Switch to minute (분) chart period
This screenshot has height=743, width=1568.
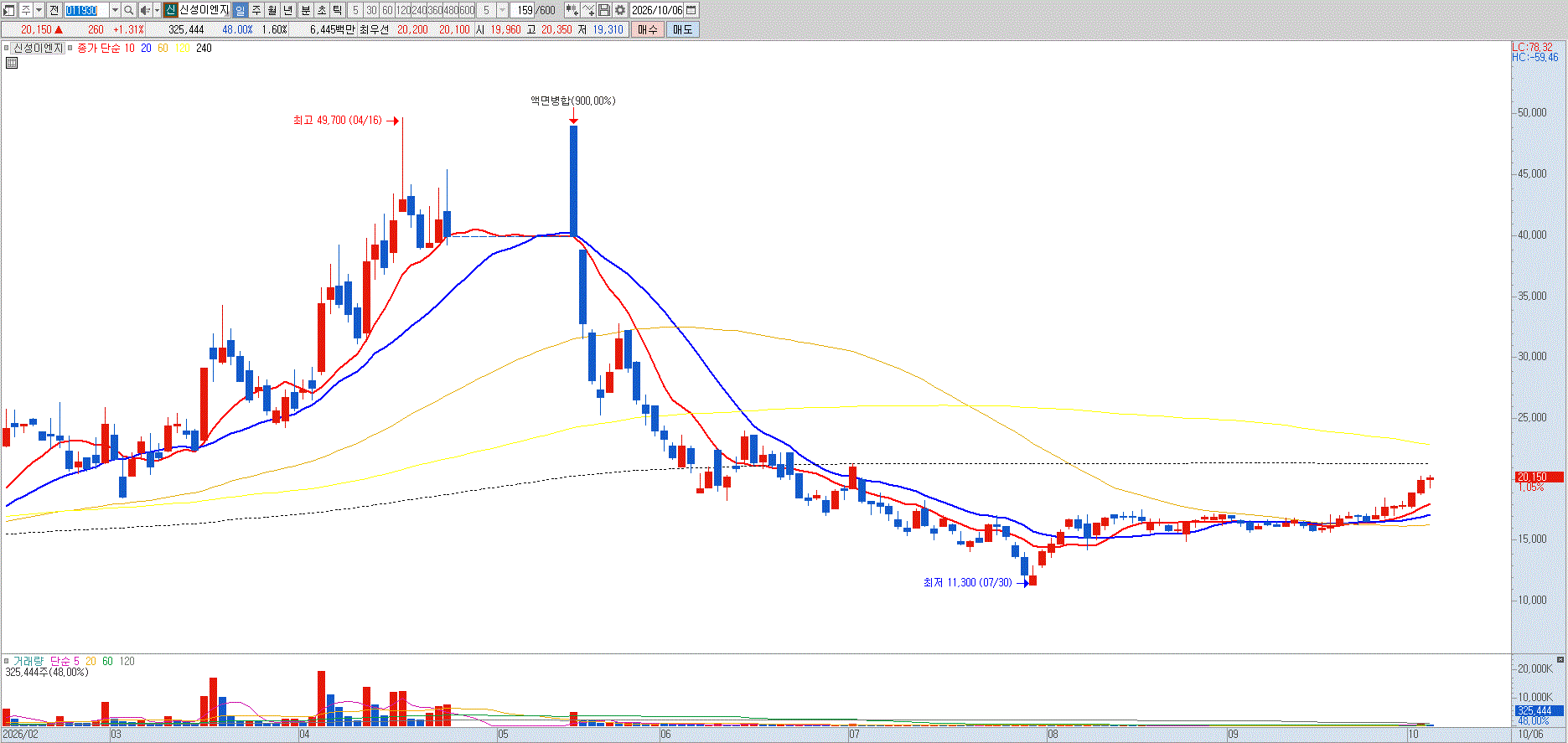305,10
